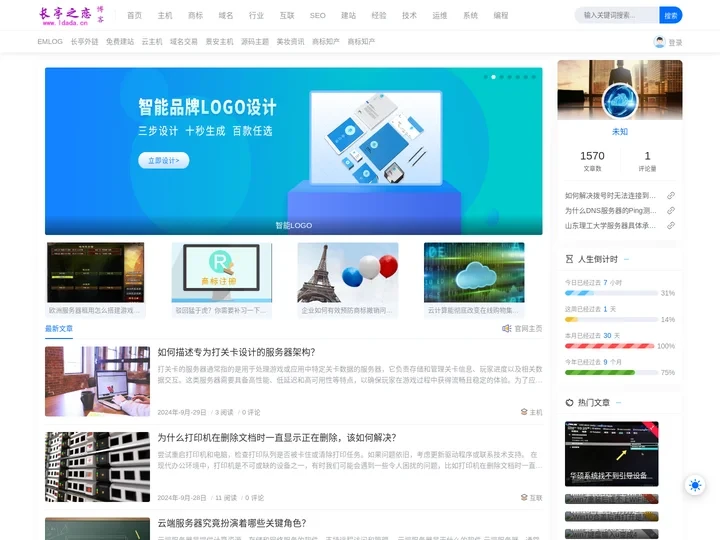Open the 互联 navigation item
Screen dimensions: 720x540
pyautogui.click(x=287, y=16)
